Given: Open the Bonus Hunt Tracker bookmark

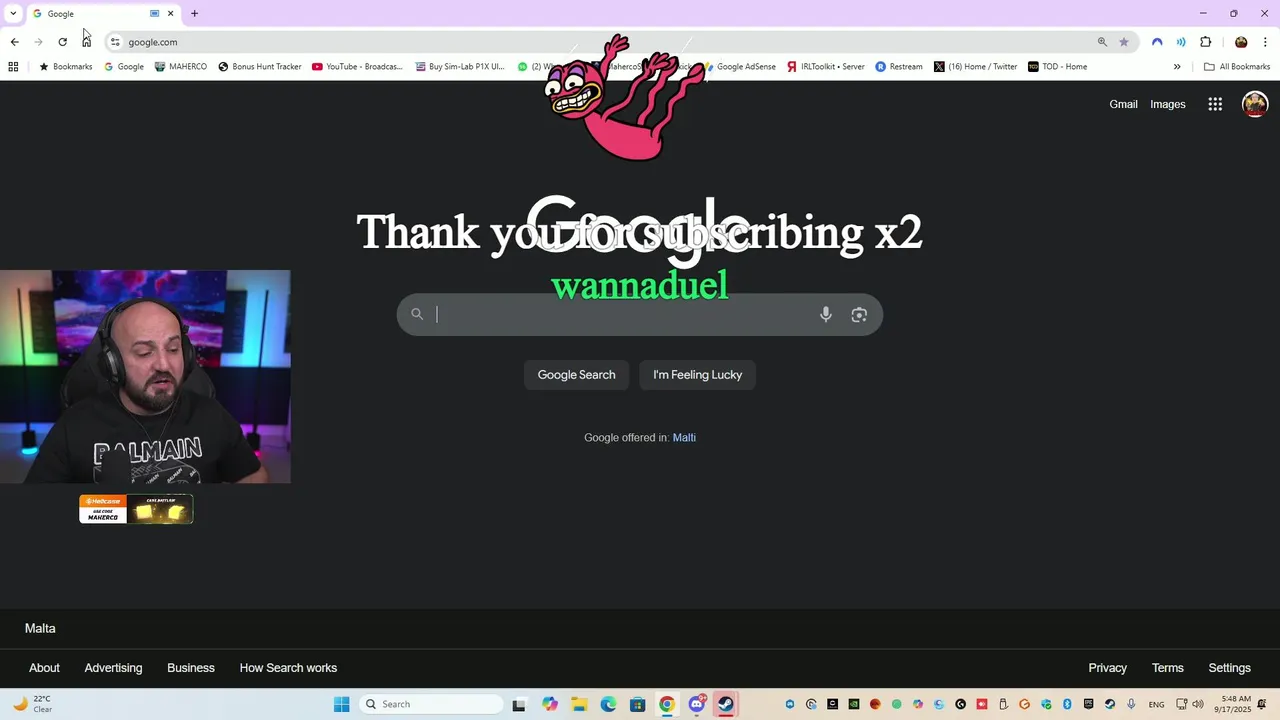Looking at the screenshot, I should point(260,67).
